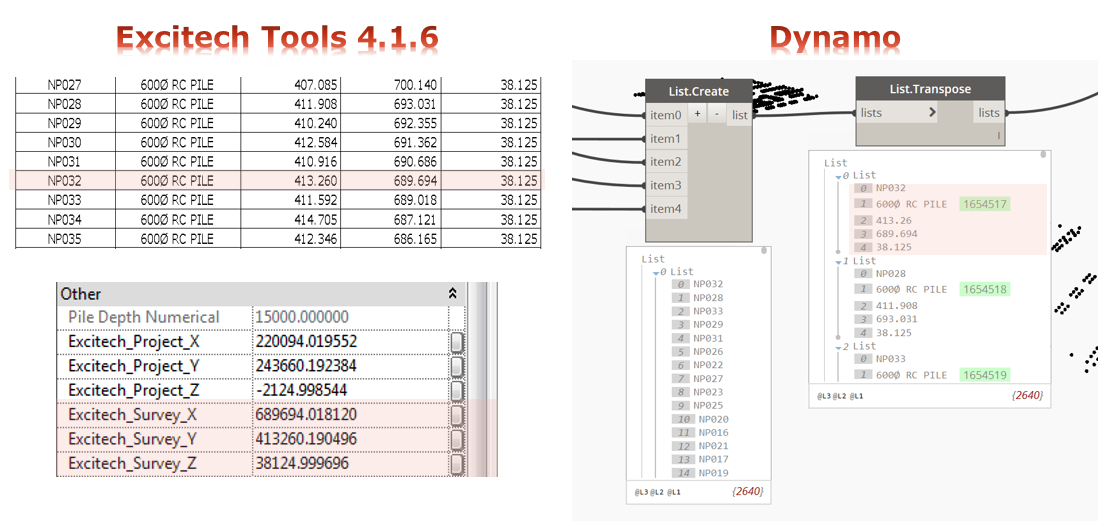The height and width of the screenshot is (529, 1114).
Task: Click the 687.121 schedule cell
Action: click(390, 219)
